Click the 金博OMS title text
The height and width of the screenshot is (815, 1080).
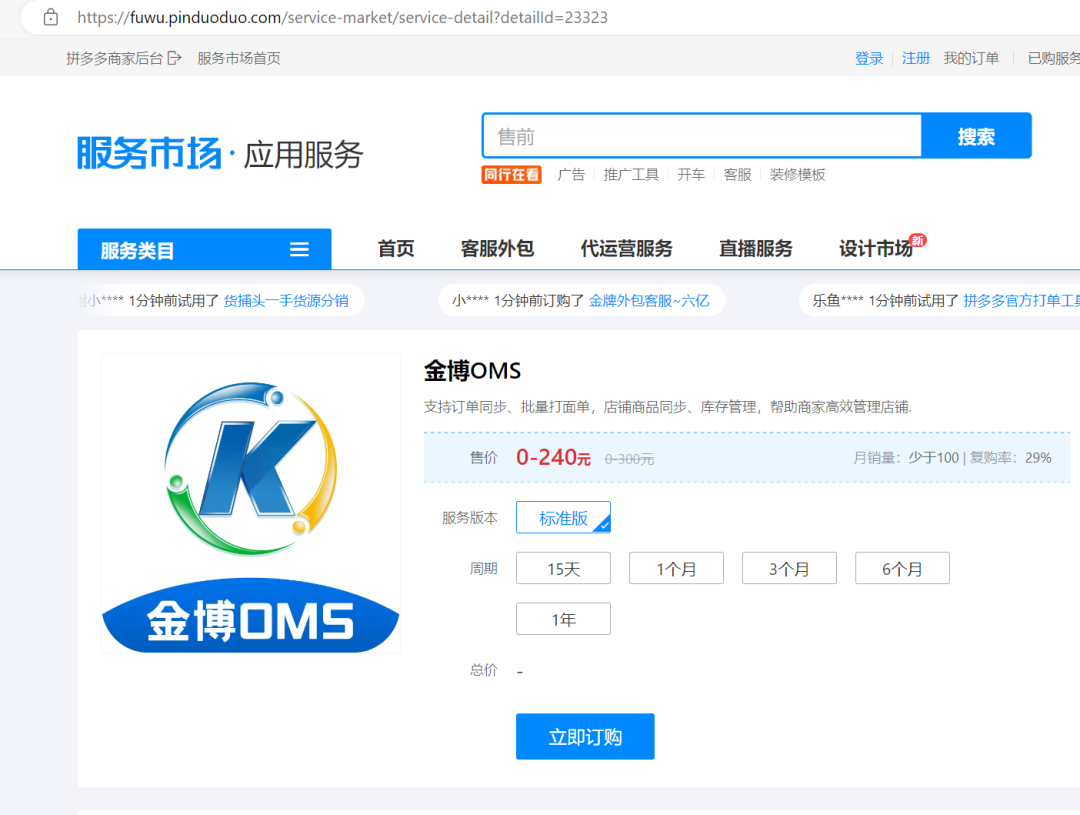(472, 371)
